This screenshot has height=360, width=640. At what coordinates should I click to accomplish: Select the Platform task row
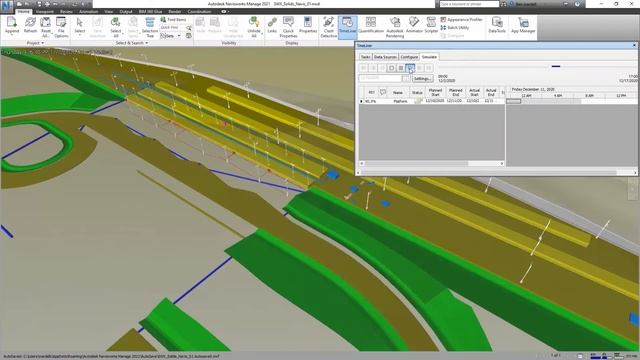tap(432, 101)
